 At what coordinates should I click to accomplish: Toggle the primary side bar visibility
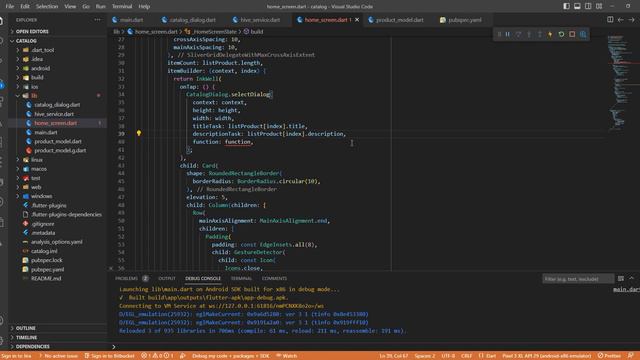point(567,6)
